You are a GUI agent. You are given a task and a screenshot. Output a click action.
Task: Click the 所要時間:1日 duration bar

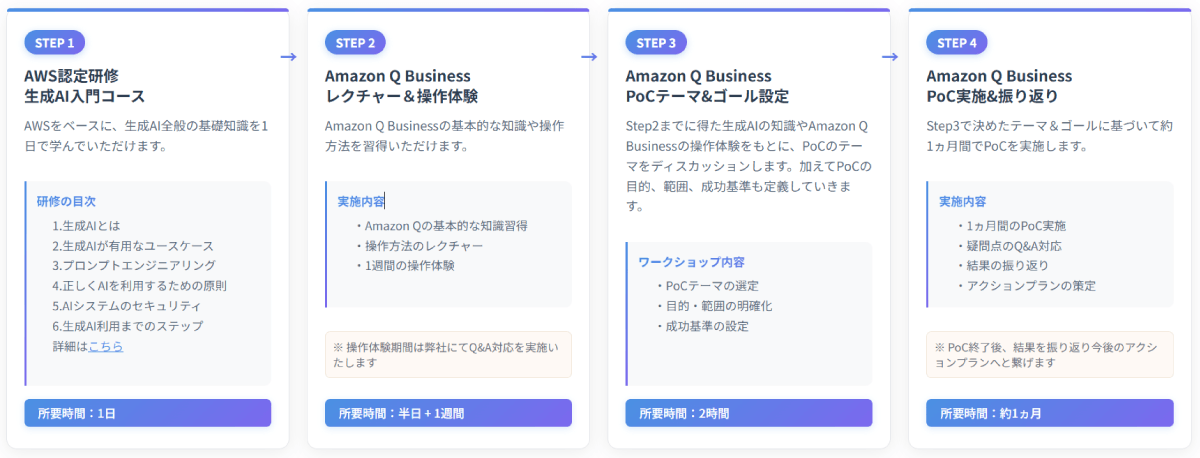148,413
